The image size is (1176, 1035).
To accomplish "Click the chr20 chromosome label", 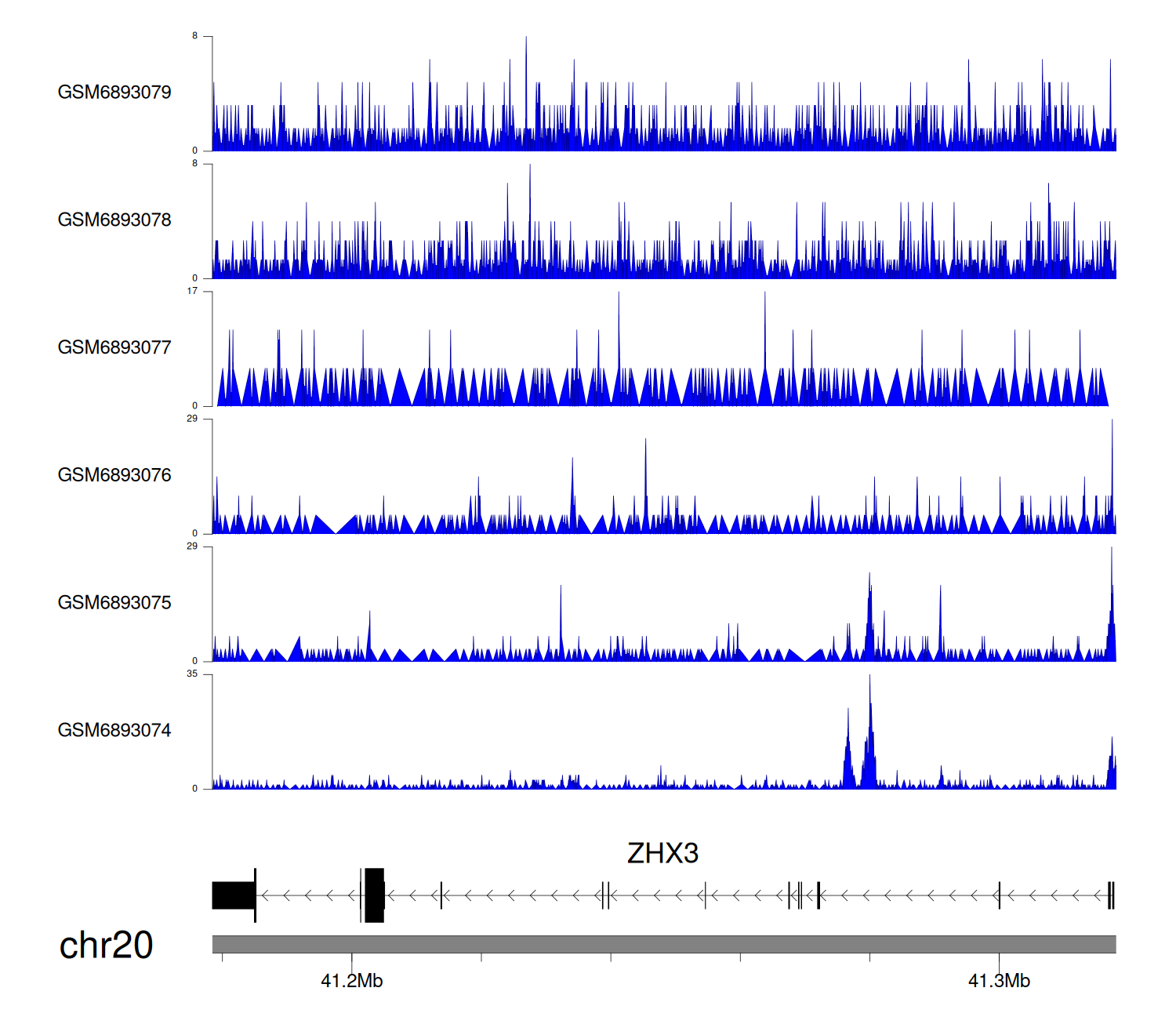I will coord(106,946).
